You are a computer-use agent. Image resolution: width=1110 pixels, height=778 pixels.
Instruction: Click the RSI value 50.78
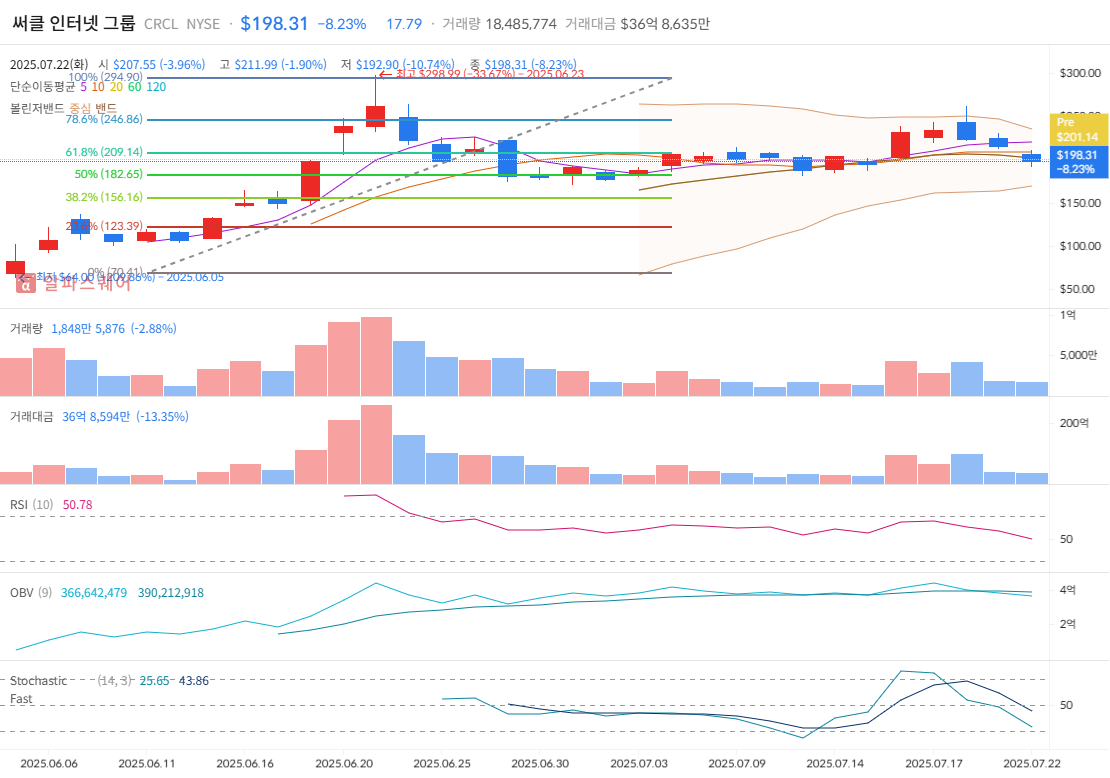(77, 505)
